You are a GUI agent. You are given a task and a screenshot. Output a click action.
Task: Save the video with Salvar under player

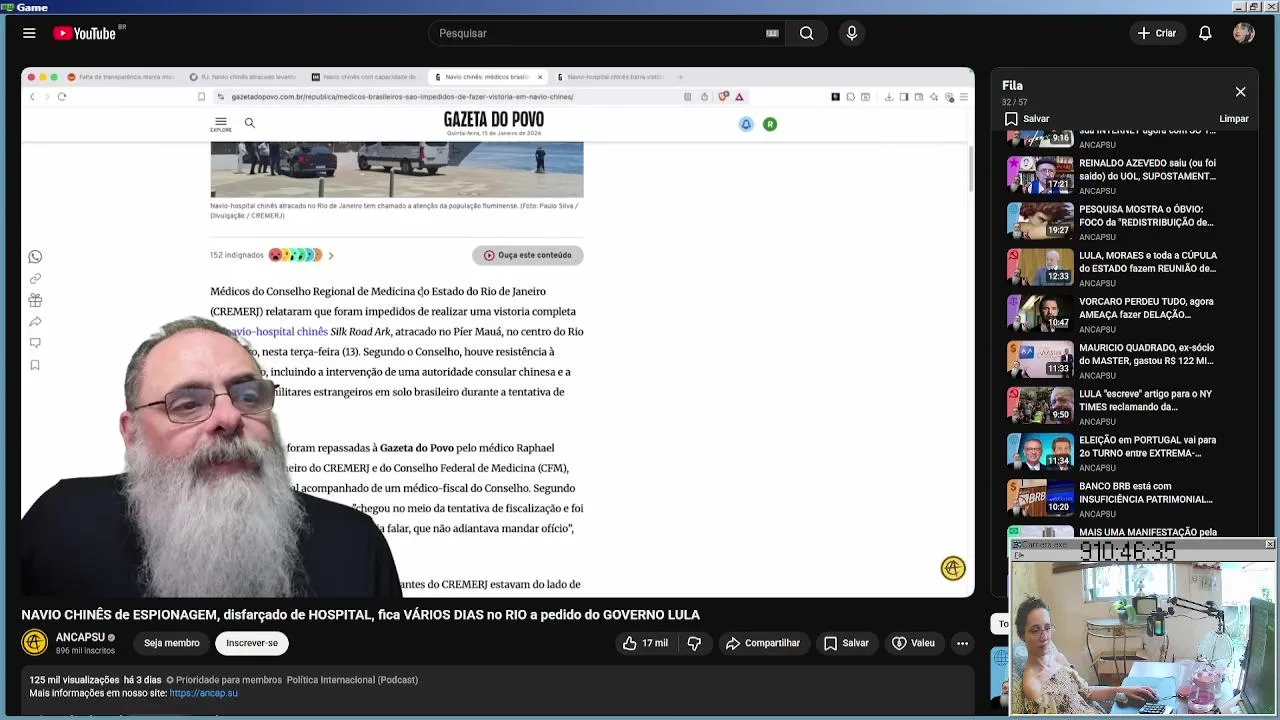[846, 643]
